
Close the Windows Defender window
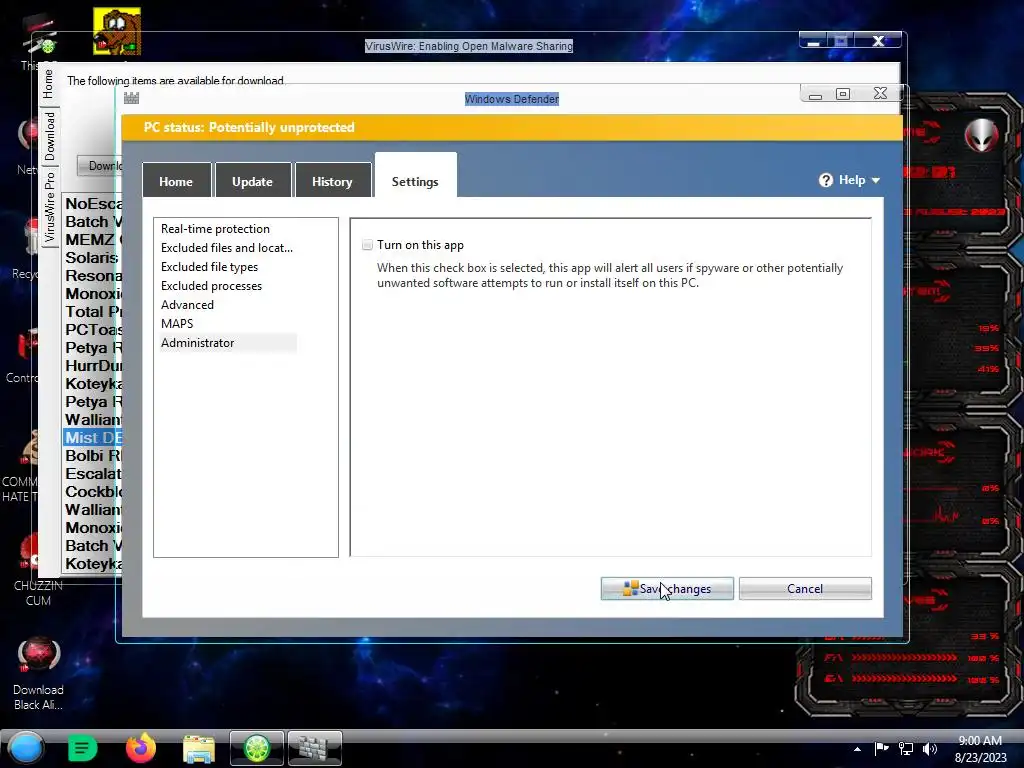880,94
